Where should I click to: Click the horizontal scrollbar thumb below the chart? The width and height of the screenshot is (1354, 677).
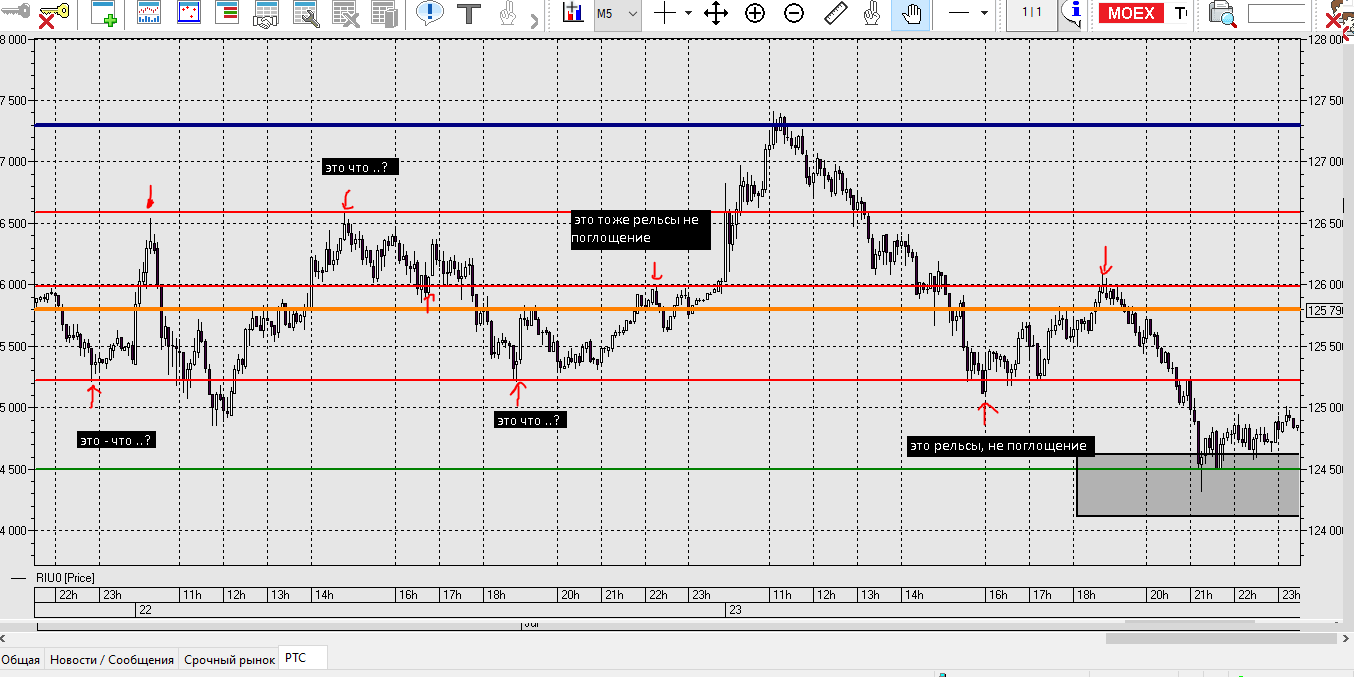tap(1223, 638)
